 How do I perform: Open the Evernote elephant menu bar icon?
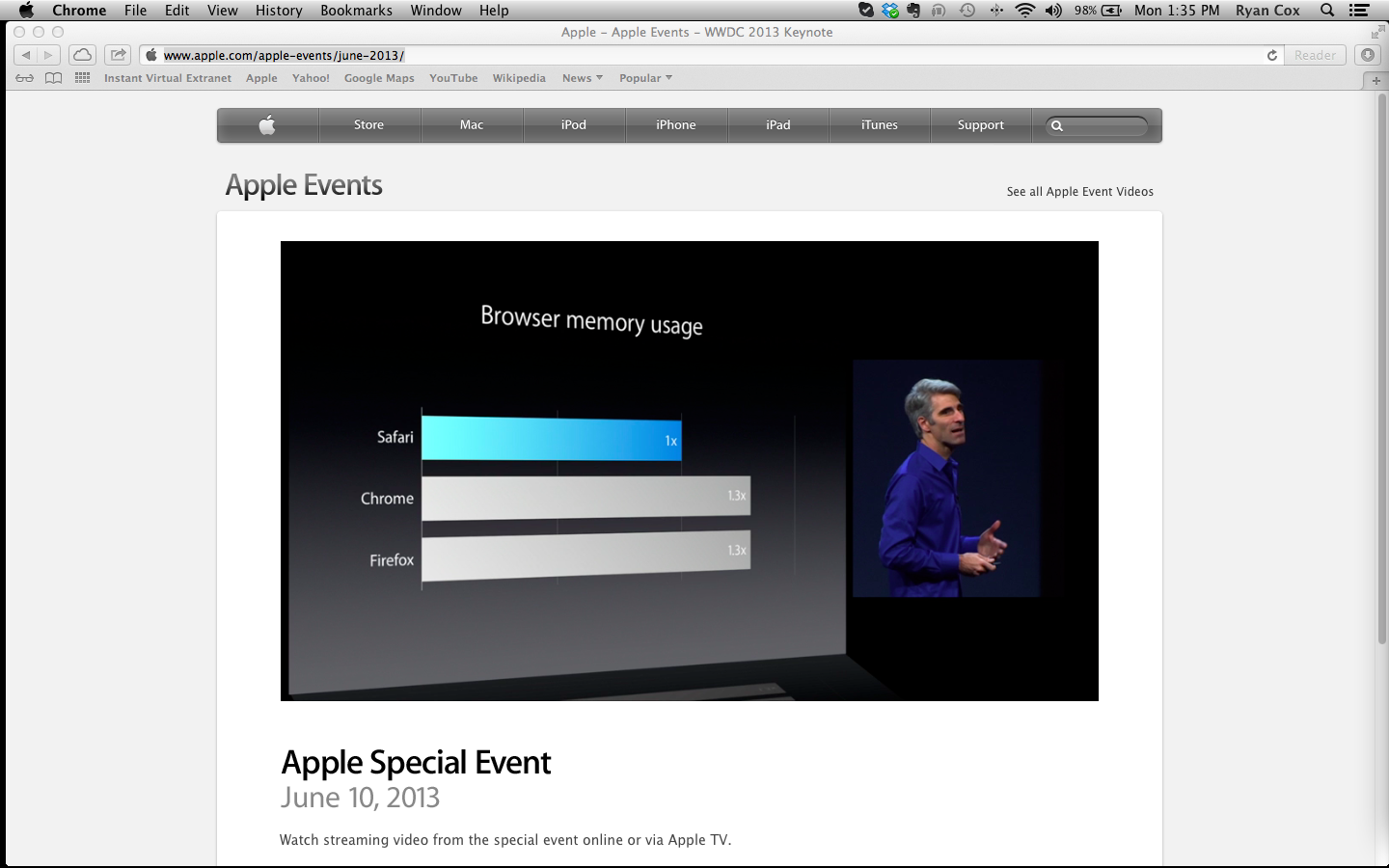click(913, 11)
